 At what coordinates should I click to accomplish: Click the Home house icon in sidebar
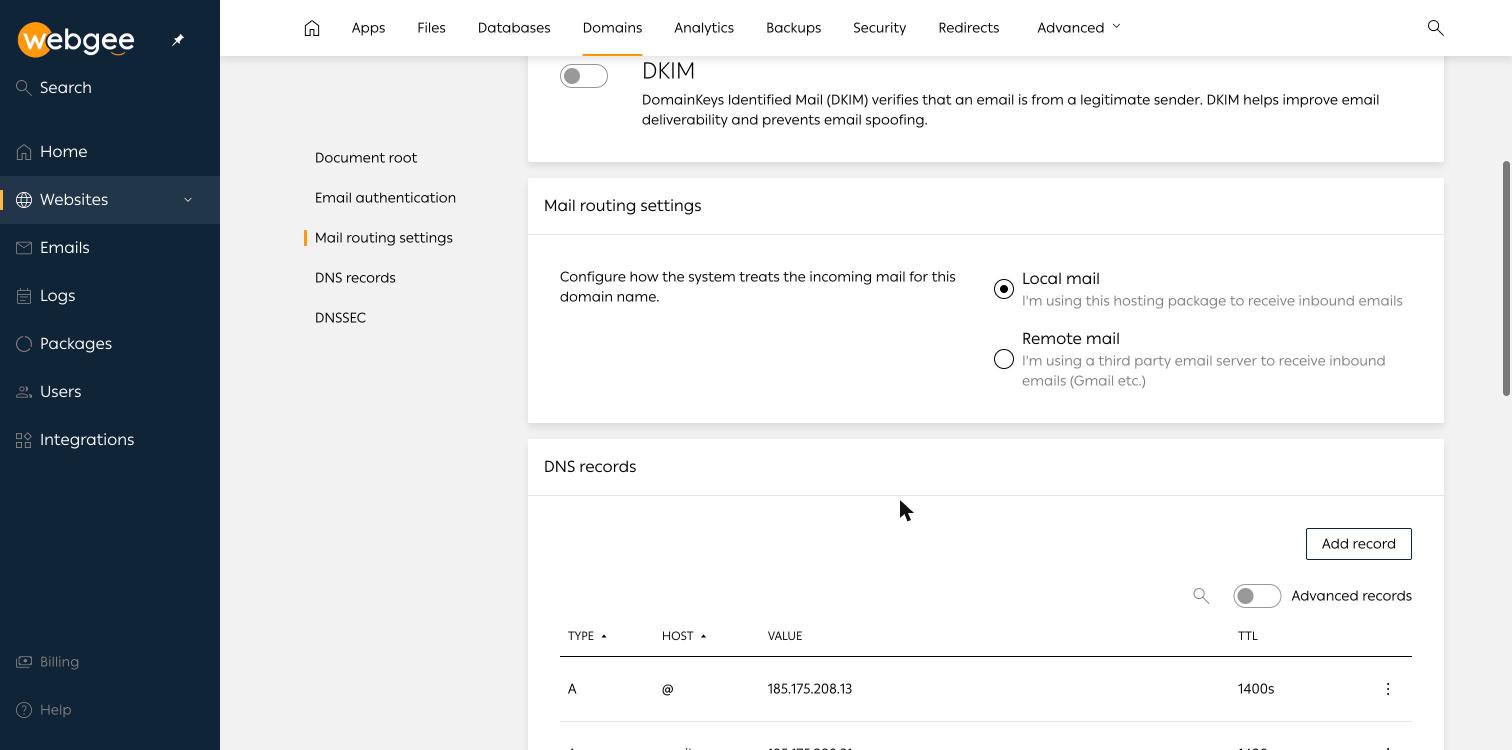tap(24, 152)
